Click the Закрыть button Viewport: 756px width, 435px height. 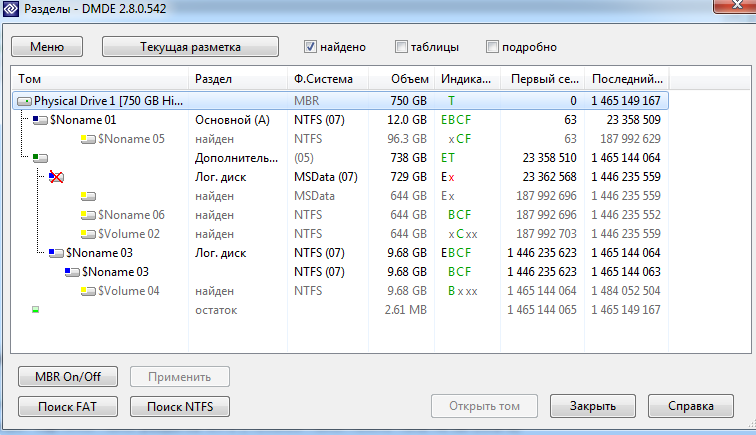tap(593, 406)
